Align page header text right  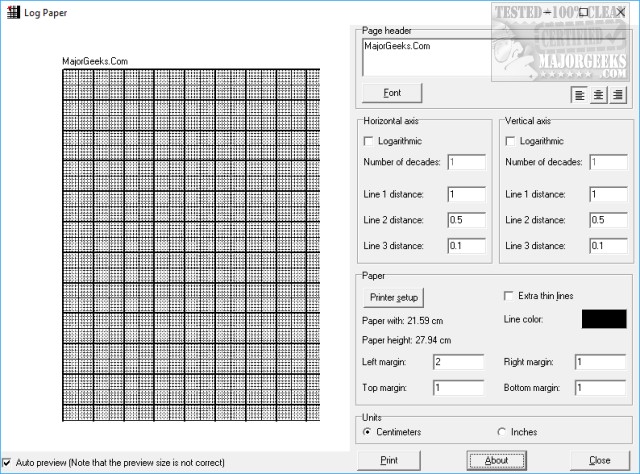(x=618, y=95)
